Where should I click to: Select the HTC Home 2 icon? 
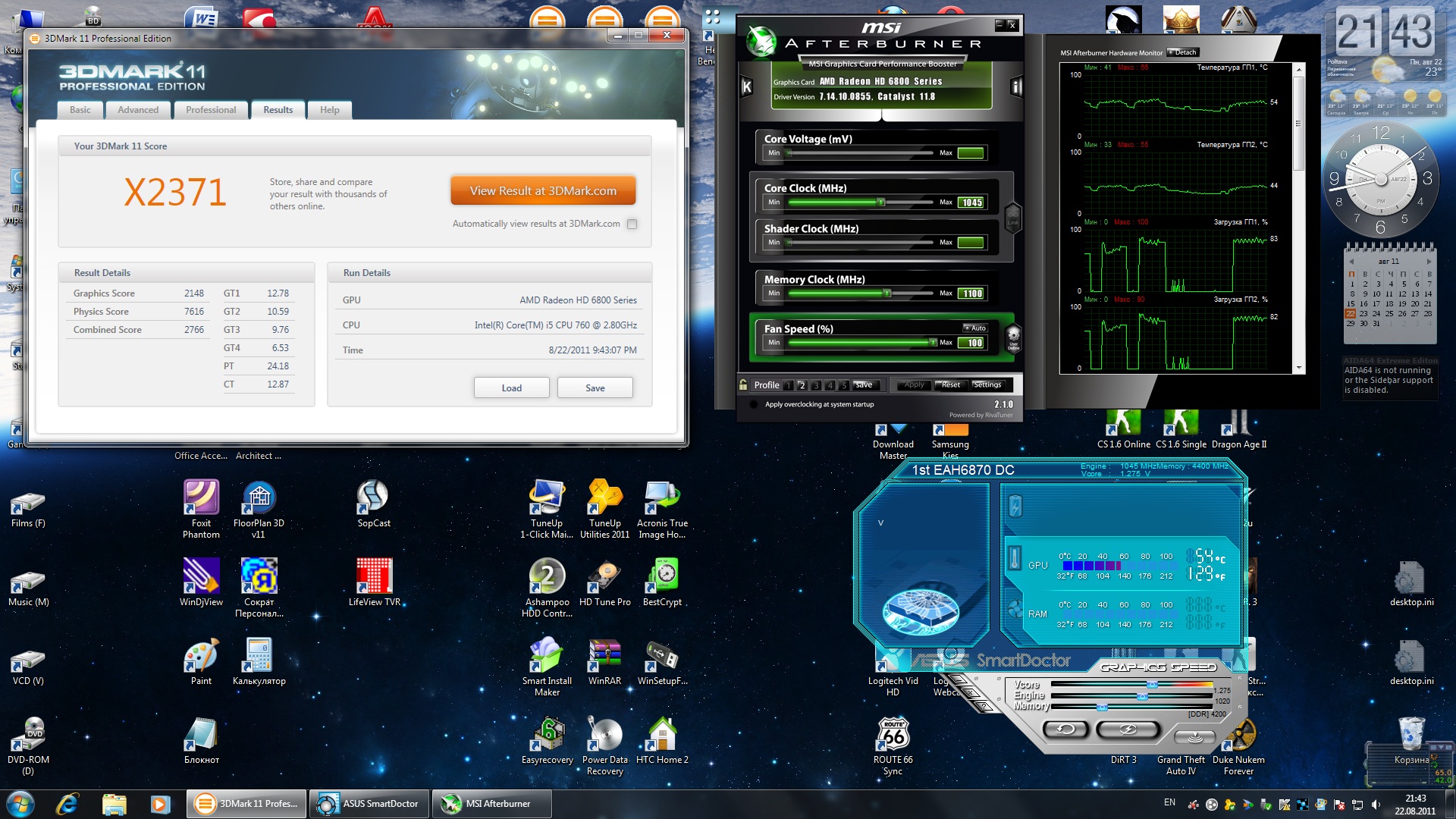[x=662, y=740]
